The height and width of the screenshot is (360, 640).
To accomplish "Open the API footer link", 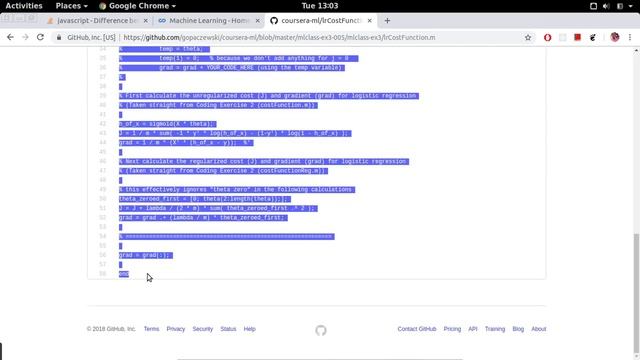I will pyautogui.click(x=473, y=329).
